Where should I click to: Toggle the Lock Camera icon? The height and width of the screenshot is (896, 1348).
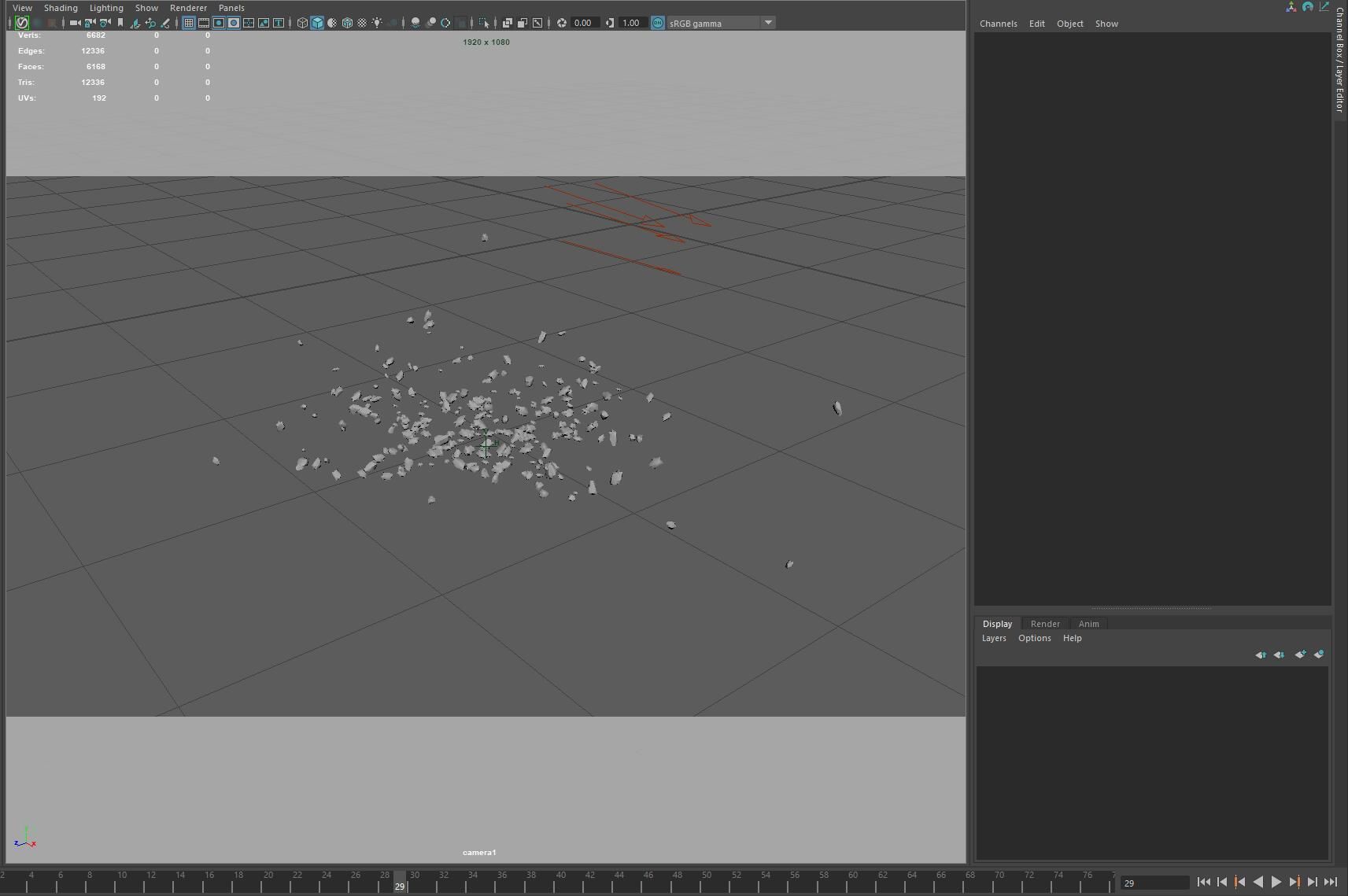pos(90,23)
